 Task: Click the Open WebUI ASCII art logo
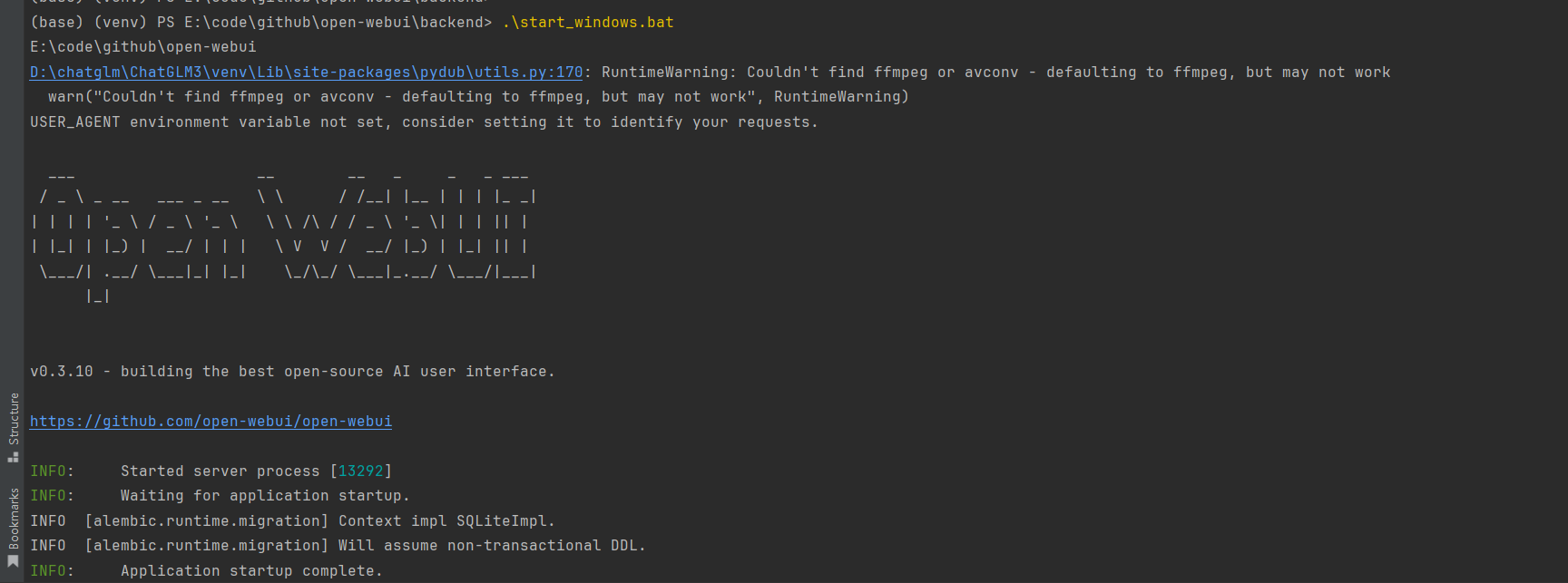[283, 235]
